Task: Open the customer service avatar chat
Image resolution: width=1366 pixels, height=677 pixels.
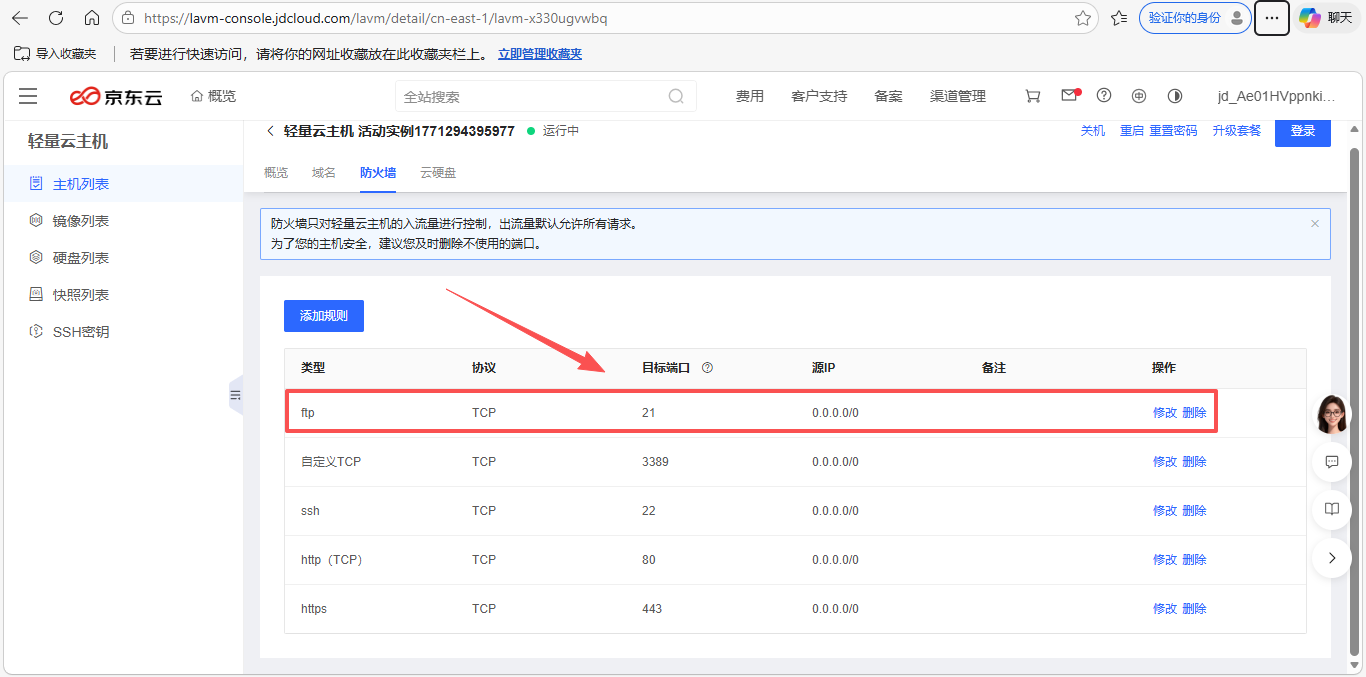Action: 1331,413
